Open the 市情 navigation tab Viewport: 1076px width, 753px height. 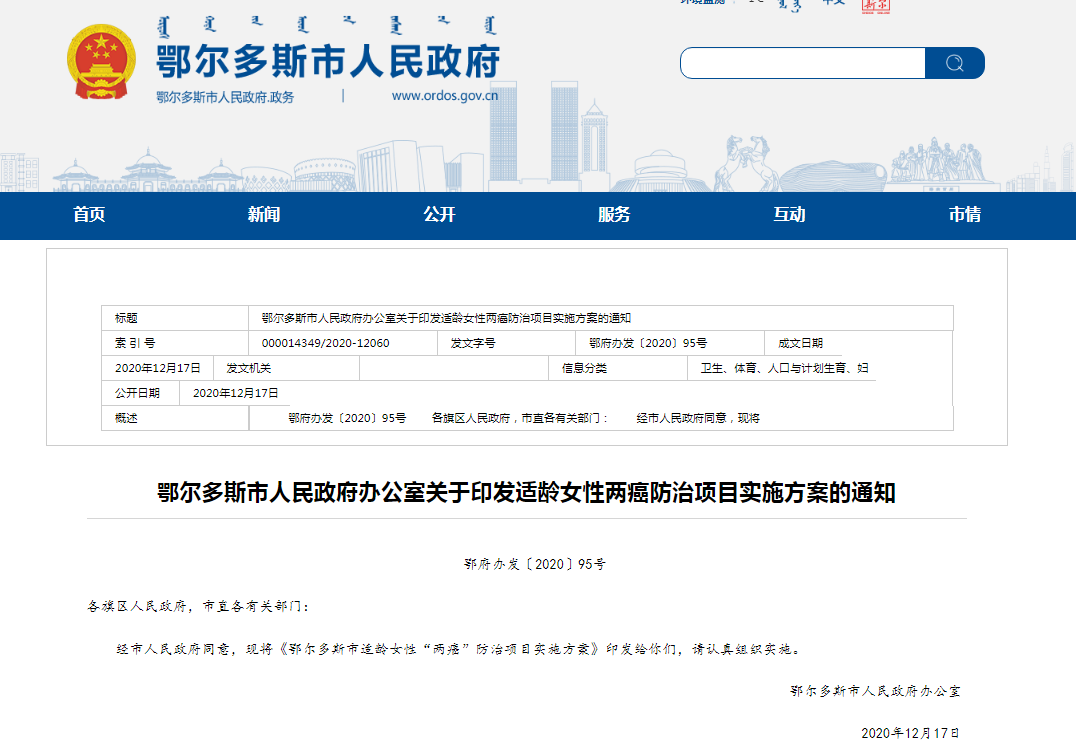[965, 215]
